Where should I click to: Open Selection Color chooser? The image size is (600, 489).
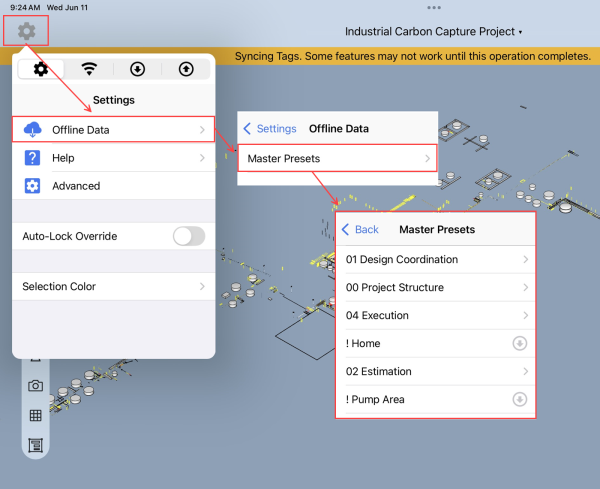(x=114, y=286)
